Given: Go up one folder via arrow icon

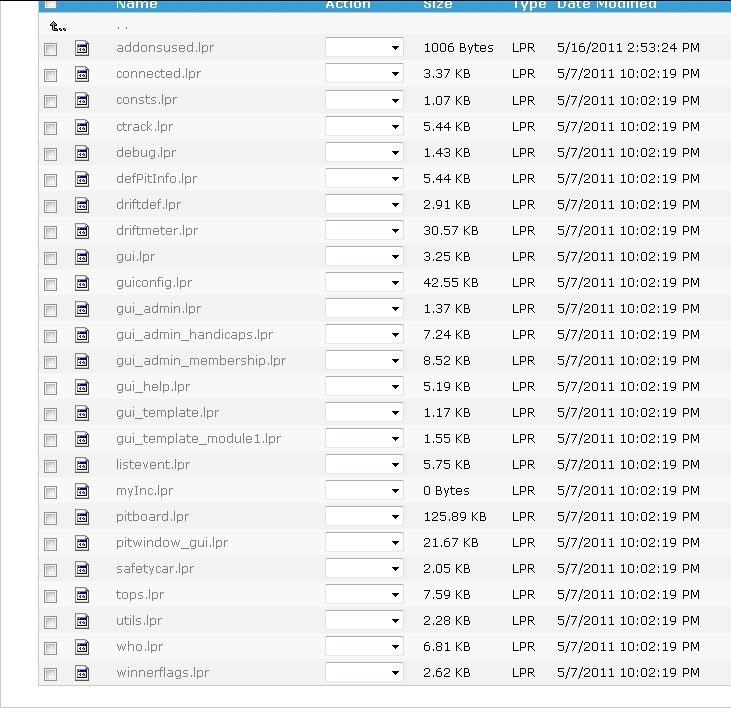Looking at the screenshot, I should (x=57, y=27).
